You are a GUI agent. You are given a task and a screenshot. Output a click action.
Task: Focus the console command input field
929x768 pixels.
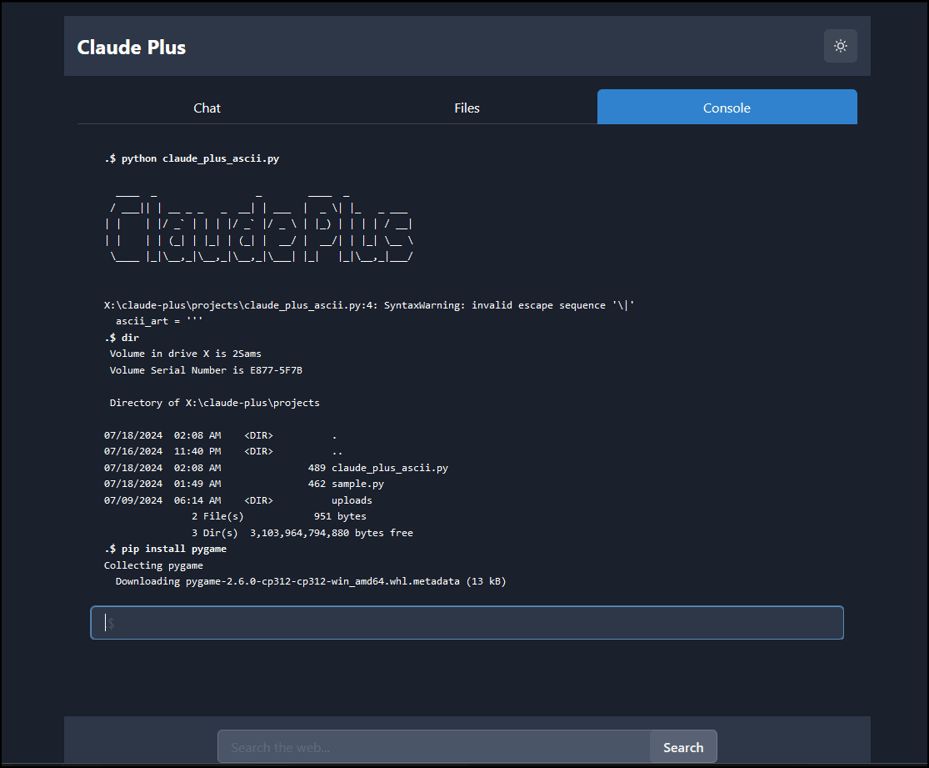467,623
